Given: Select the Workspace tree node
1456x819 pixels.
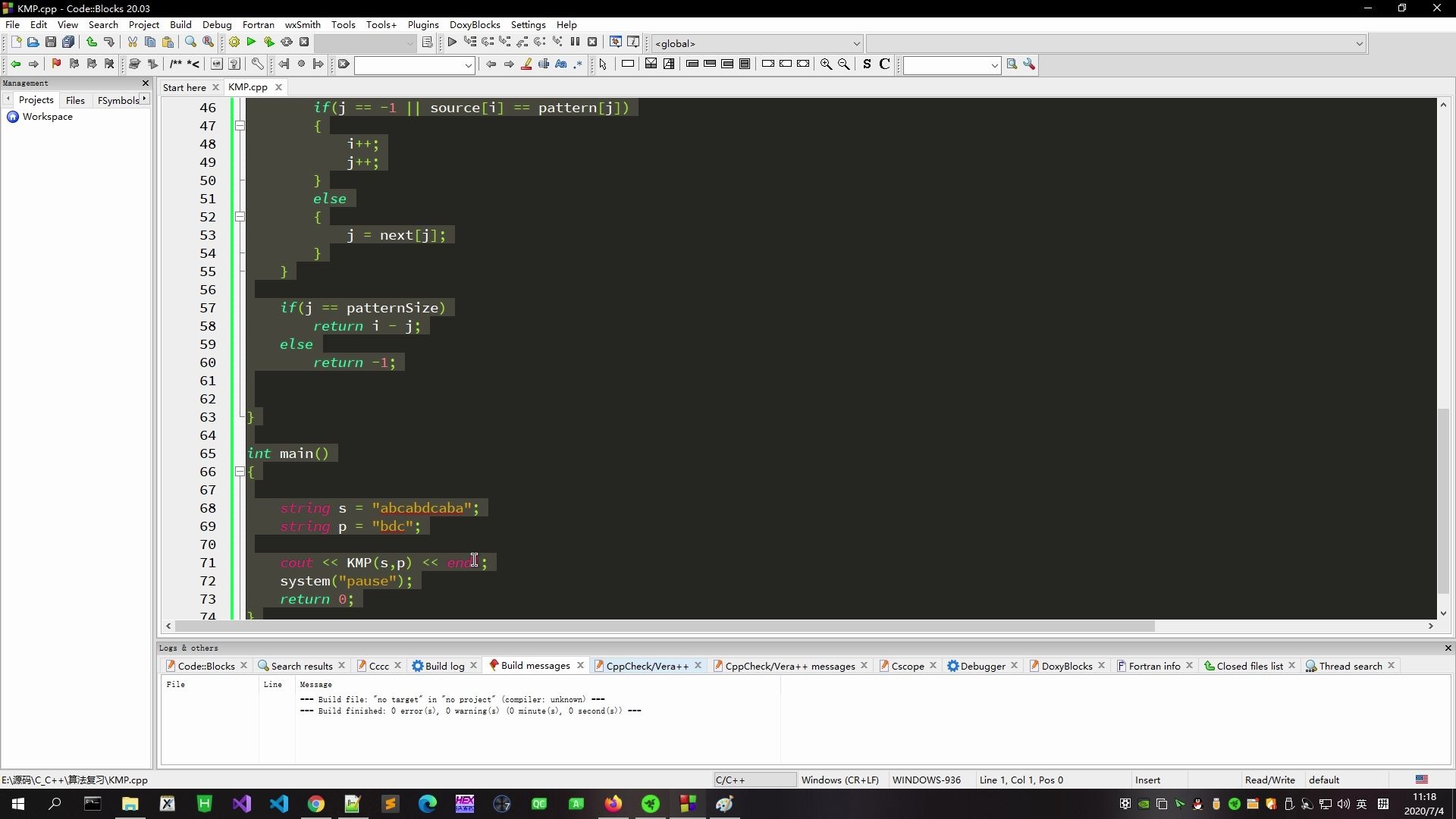Looking at the screenshot, I should pos(47,117).
